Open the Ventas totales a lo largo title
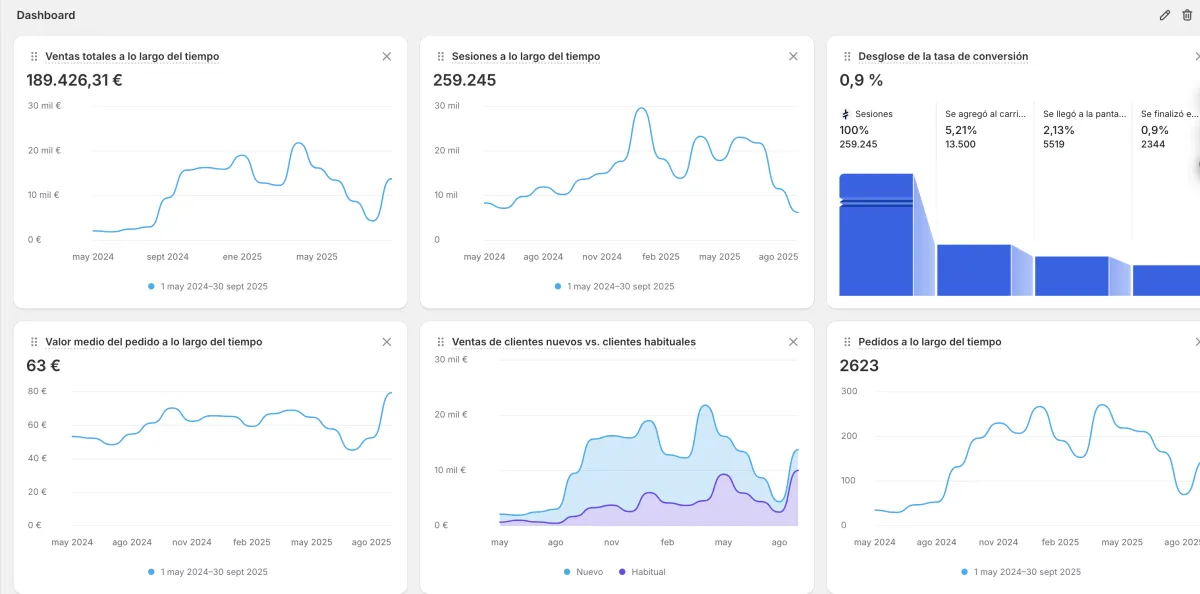The image size is (1200, 594). (x=132, y=57)
